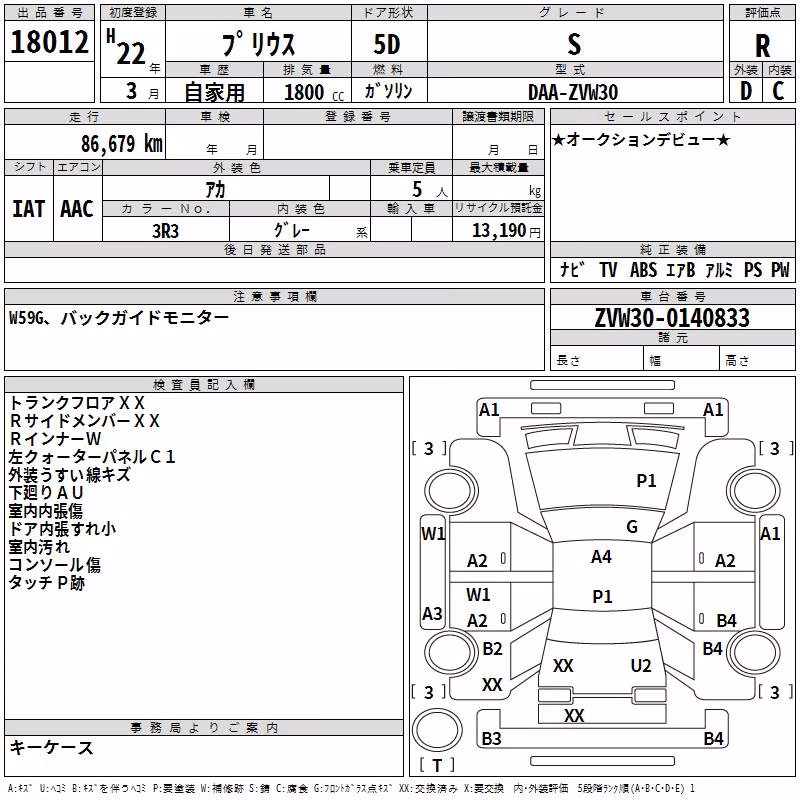Screen dimensions: 800x800
Task: Click the office notice キーケース
Action: click(x=51, y=747)
